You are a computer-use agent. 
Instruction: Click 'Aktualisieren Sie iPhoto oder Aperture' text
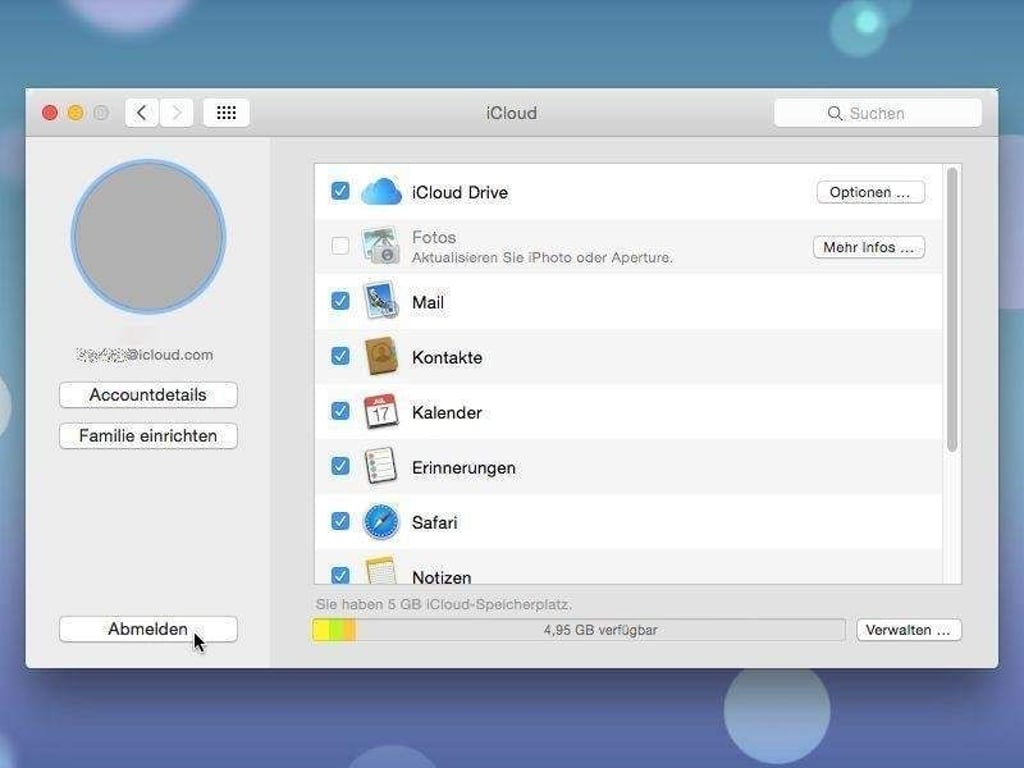pyautogui.click(x=542, y=257)
